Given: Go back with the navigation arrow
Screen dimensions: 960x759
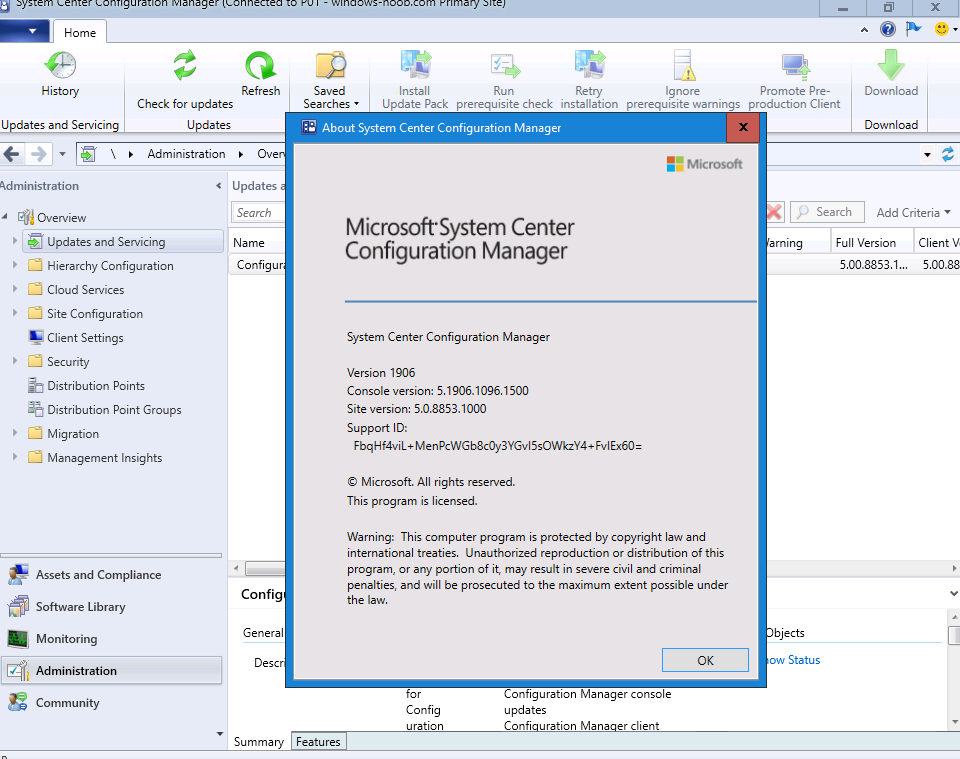Looking at the screenshot, I should (12, 154).
